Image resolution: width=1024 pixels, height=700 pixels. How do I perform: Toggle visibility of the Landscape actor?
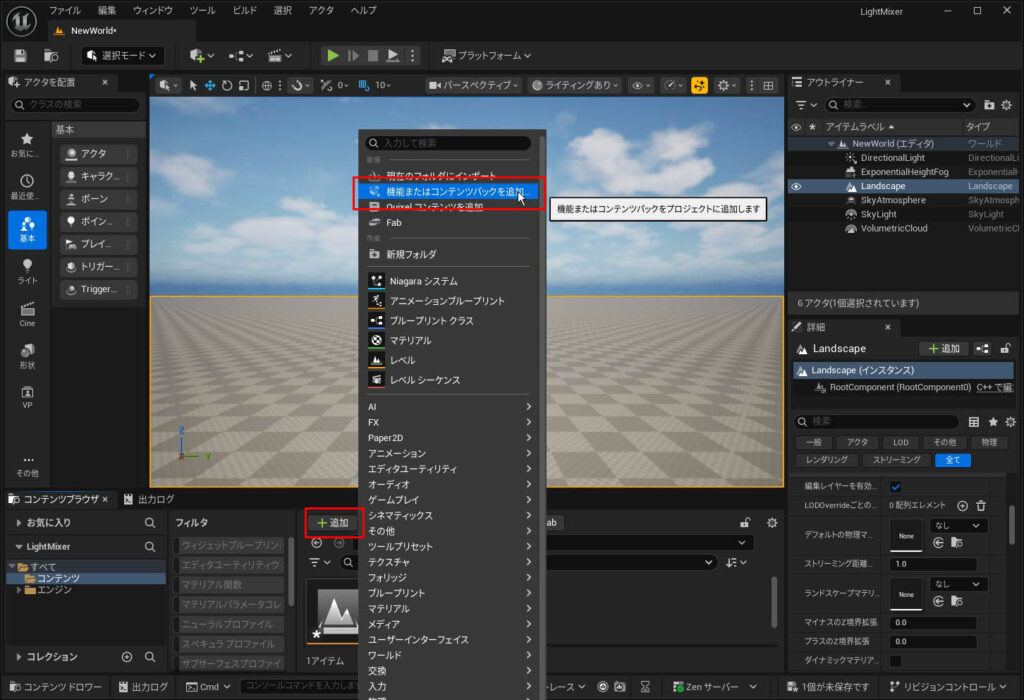click(x=796, y=186)
